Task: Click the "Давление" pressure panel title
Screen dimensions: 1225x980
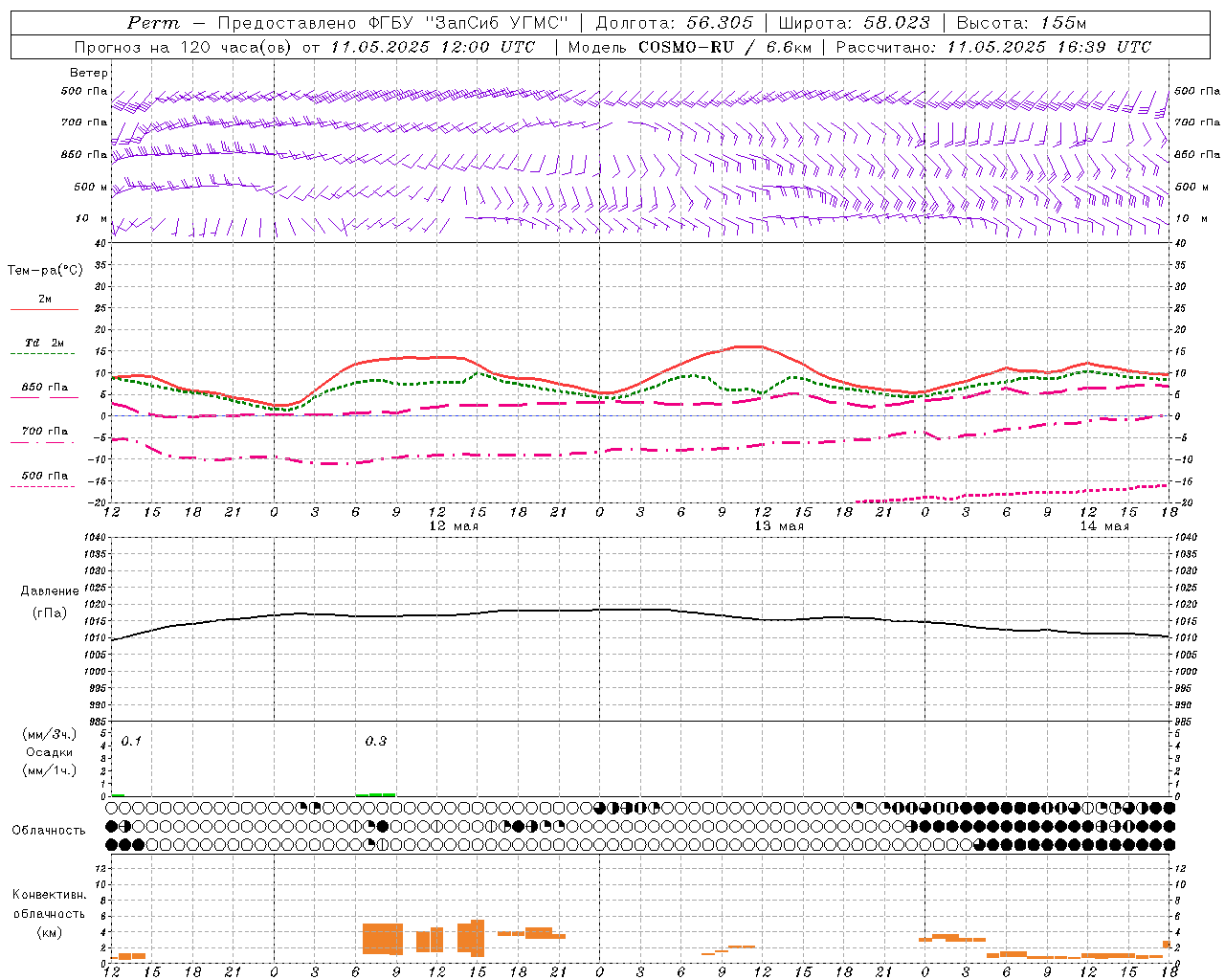Action: (50, 591)
